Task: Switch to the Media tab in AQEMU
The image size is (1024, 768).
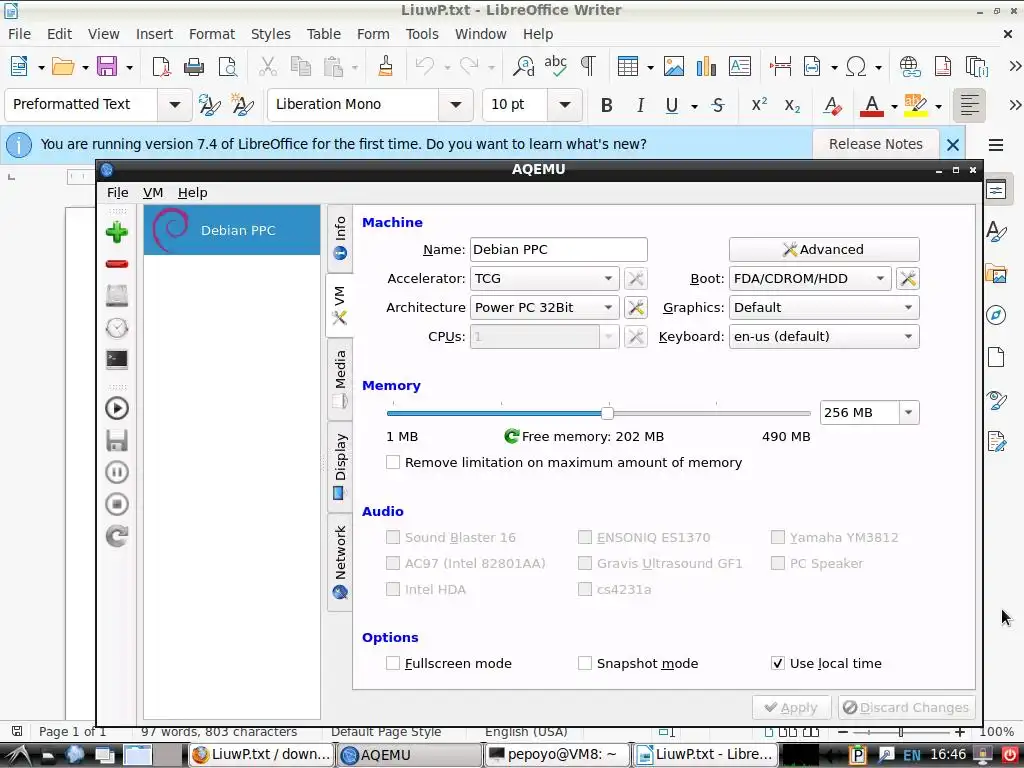Action: click(340, 379)
